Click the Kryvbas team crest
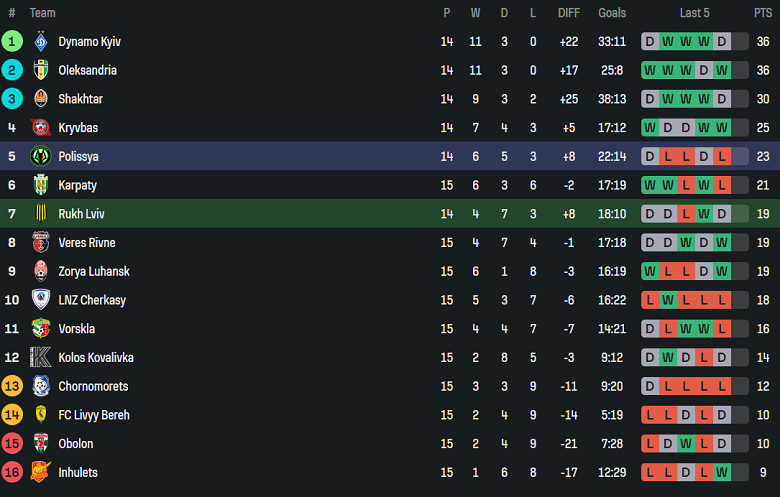 pos(41,128)
